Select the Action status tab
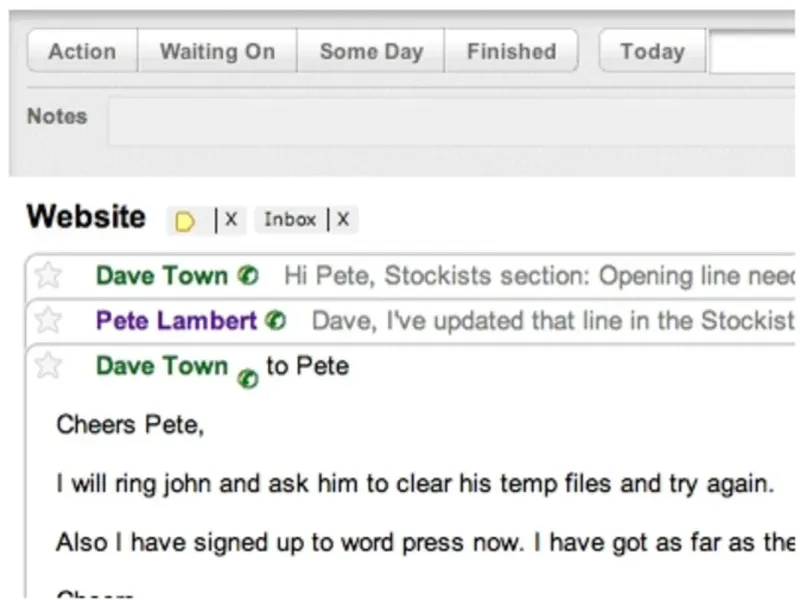 coord(82,51)
